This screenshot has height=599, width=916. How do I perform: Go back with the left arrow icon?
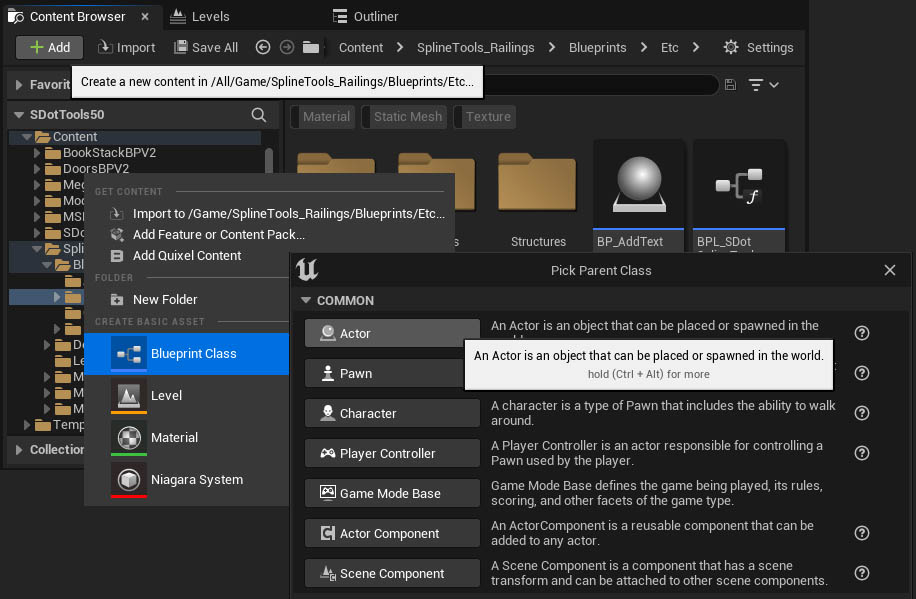(x=263, y=47)
